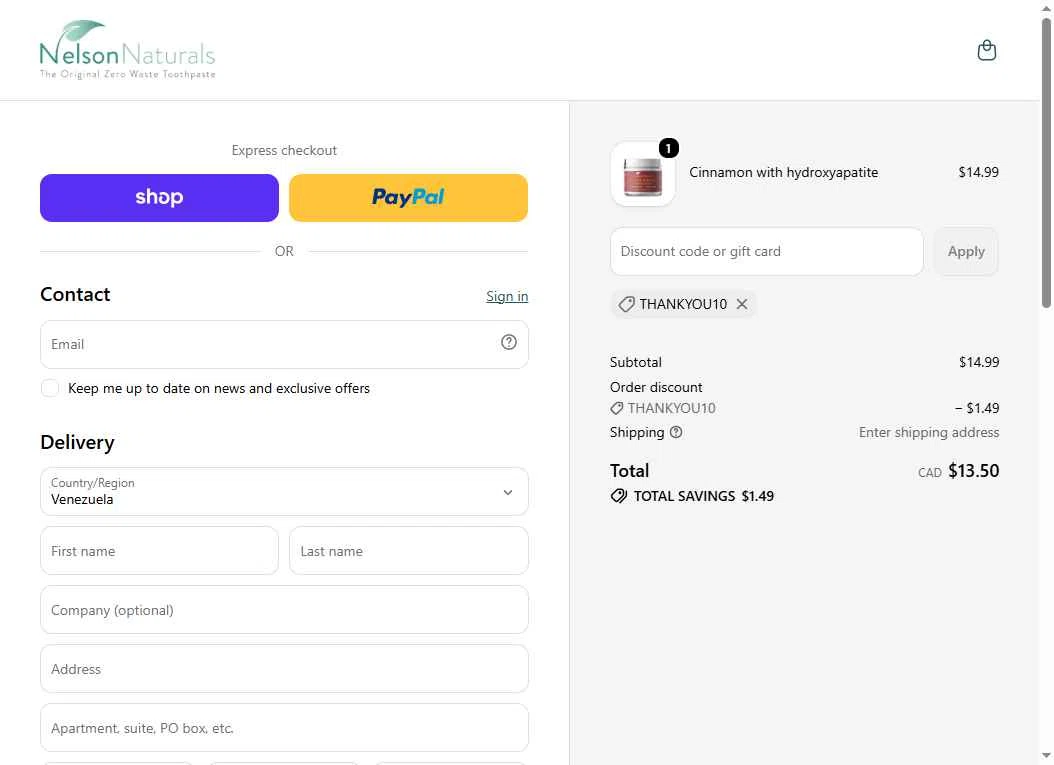1054x765 pixels.
Task: Click the 'Enter shipping address' text
Action: 929,432
